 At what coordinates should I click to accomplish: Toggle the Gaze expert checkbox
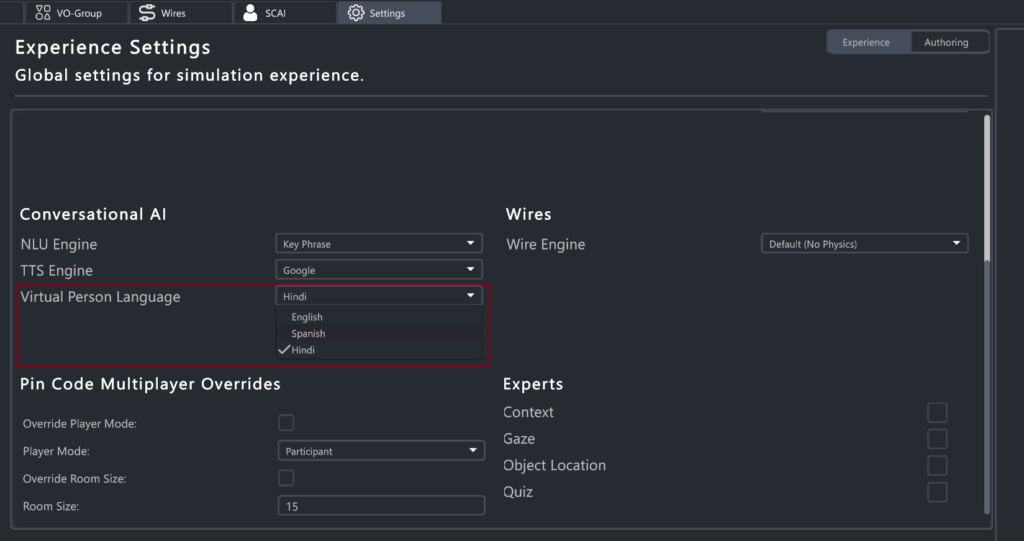pyautogui.click(x=937, y=439)
